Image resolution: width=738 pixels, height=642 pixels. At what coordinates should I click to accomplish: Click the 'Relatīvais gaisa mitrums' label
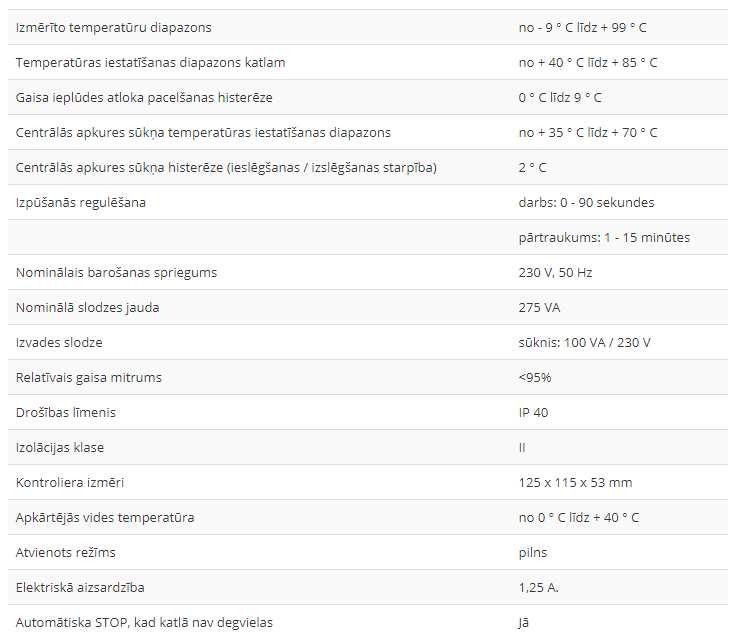pyautogui.click(x=89, y=377)
